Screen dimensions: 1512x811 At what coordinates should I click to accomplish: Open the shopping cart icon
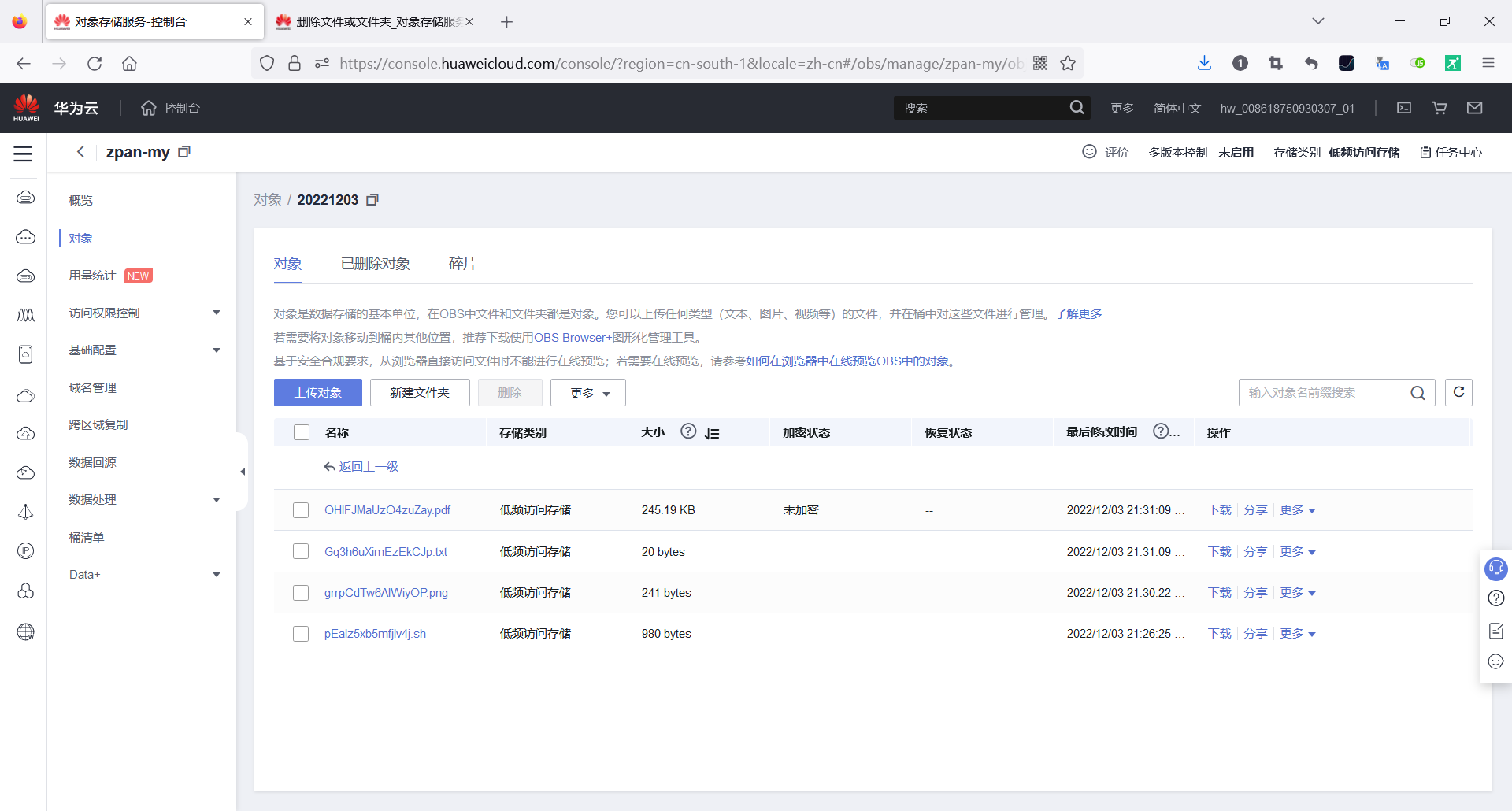(x=1440, y=108)
